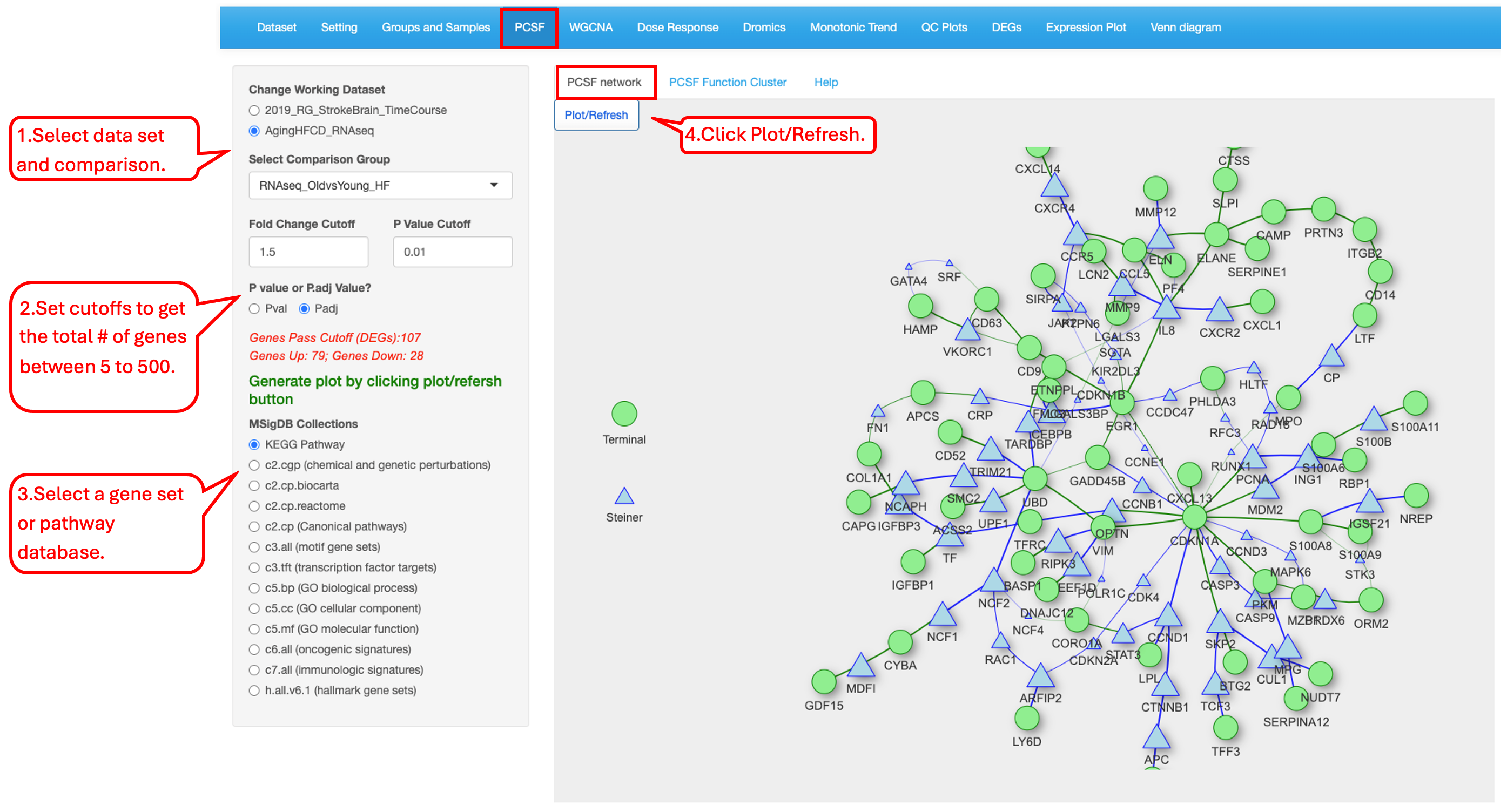Select 2019_RG_StrokeBrain_TimeCourse dataset radio
This screenshot has height=812, width=1507.
(x=254, y=111)
